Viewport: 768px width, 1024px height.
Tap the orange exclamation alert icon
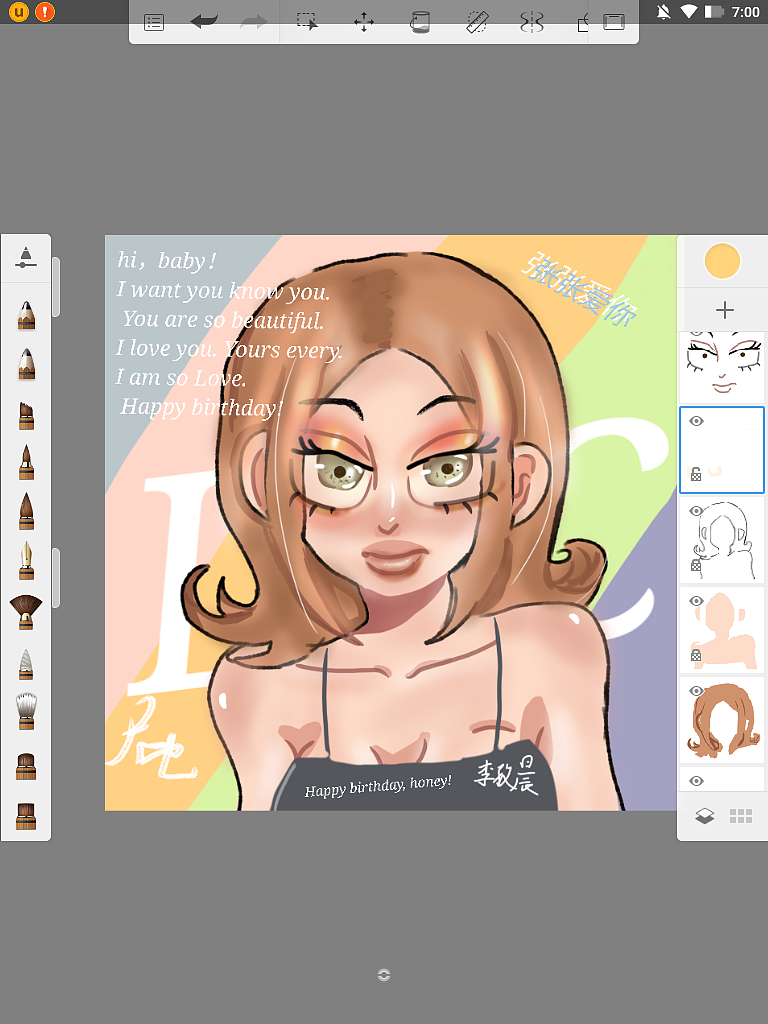45,12
